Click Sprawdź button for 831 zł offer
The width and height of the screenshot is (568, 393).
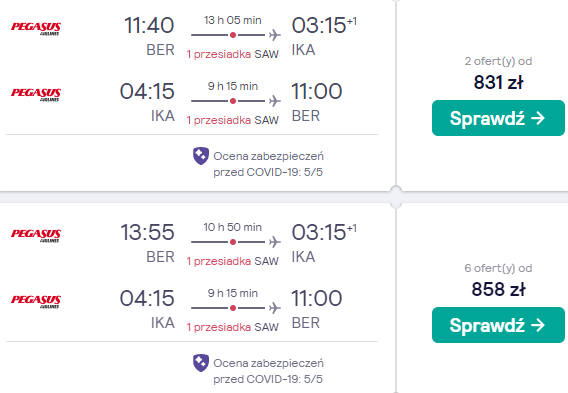498,118
